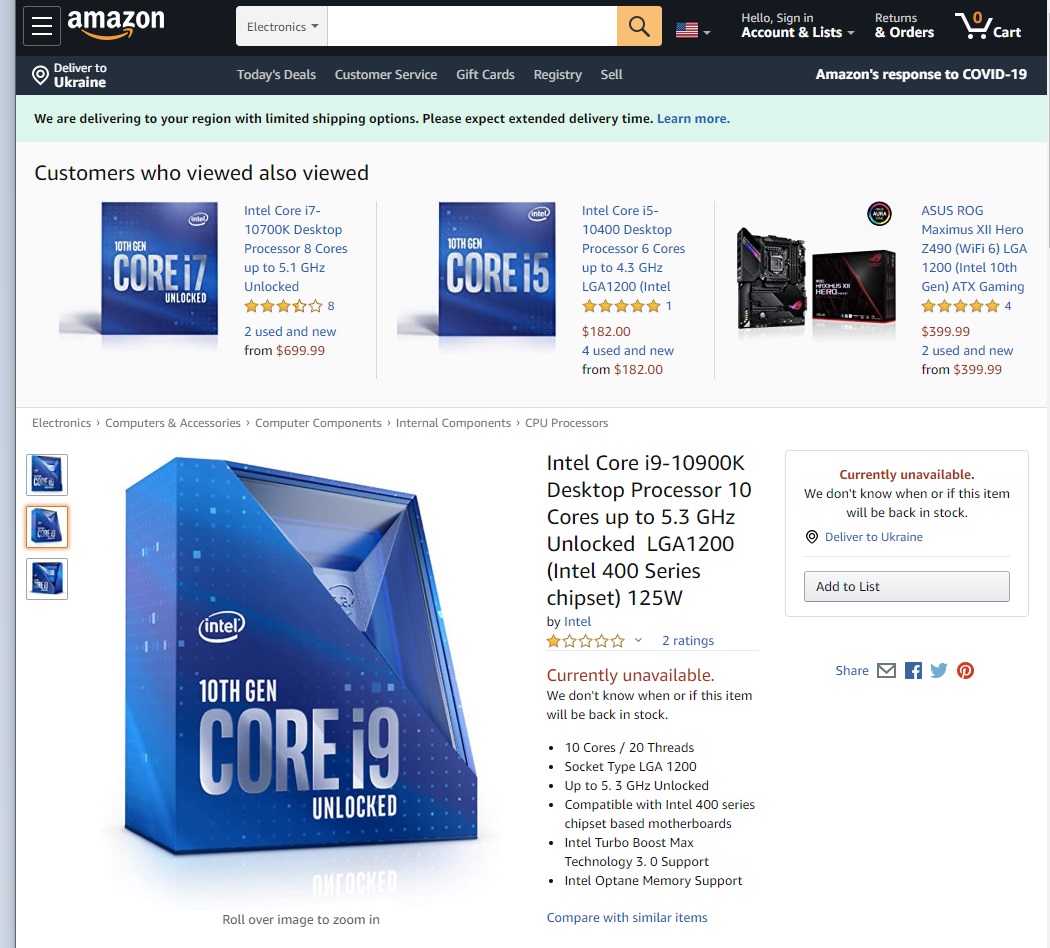The height and width of the screenshot is (948, 1050).
Task: Open Compare with similar items link
Action: click(x=626, y=917)
